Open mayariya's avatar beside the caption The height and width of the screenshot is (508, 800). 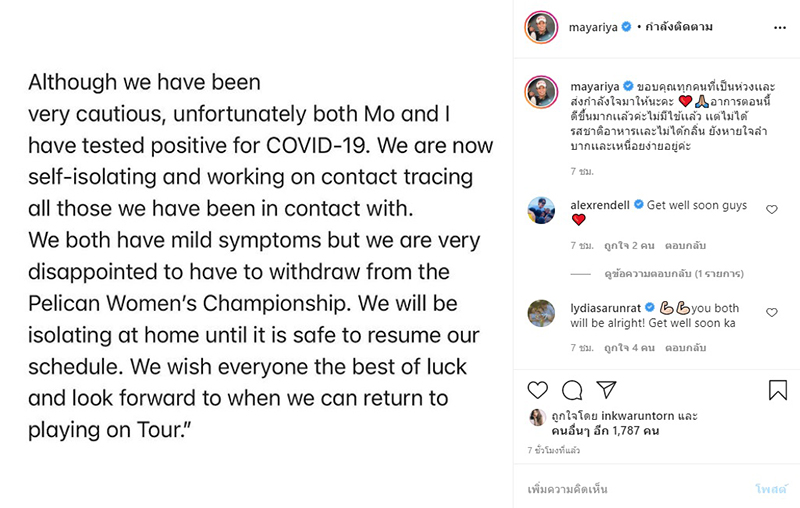pyautogui.click(x=541, y=92)
